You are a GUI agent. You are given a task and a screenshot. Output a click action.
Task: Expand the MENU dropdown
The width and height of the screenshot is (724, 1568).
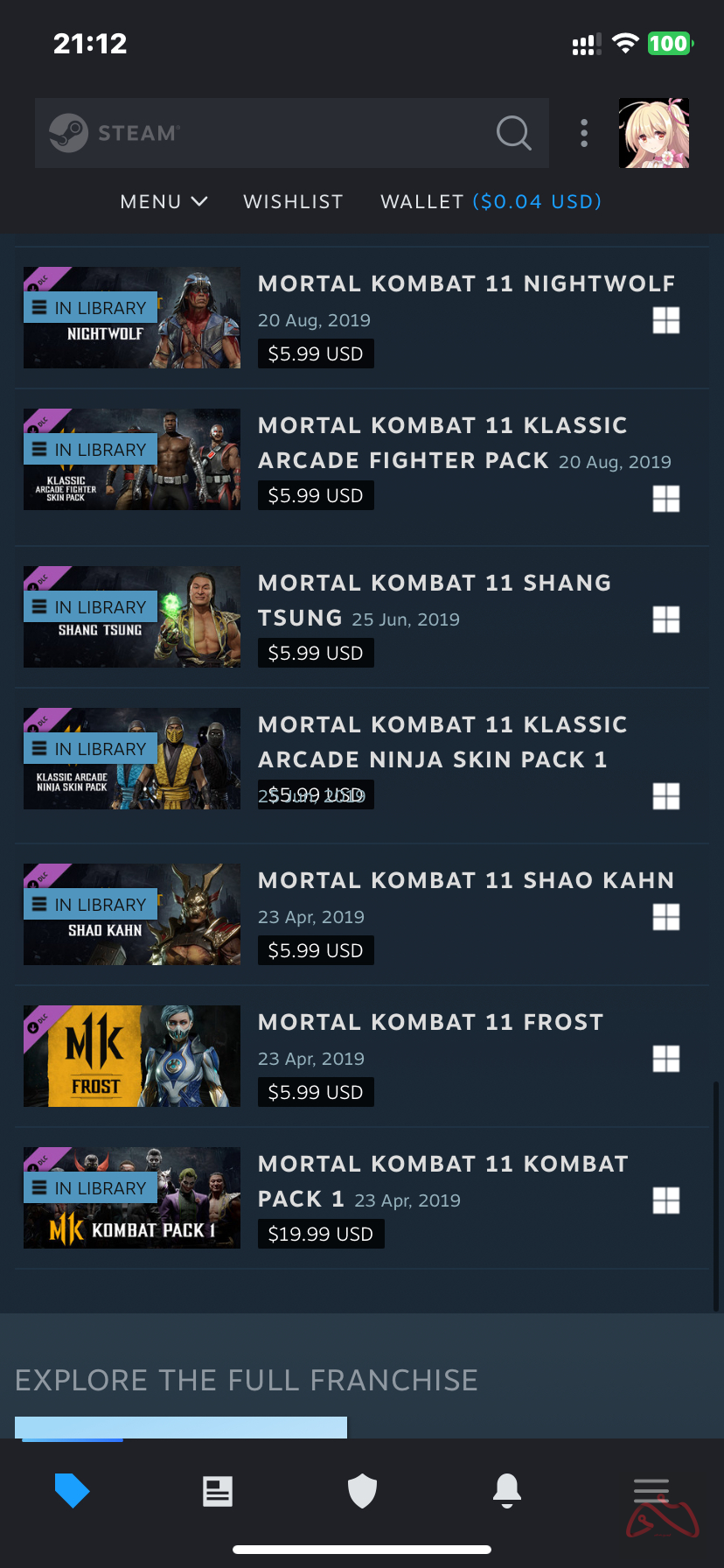pyautogui.click(x=164, y=201)
